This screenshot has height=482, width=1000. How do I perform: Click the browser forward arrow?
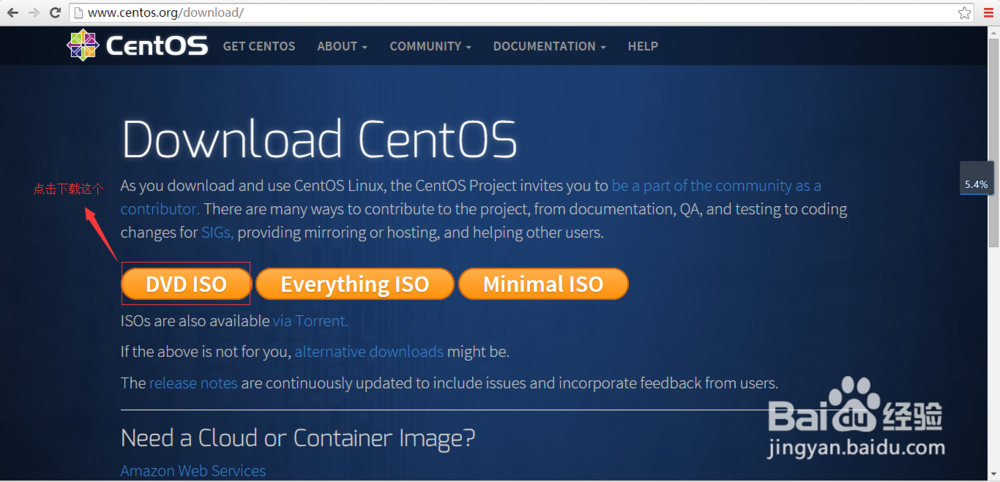33,12
